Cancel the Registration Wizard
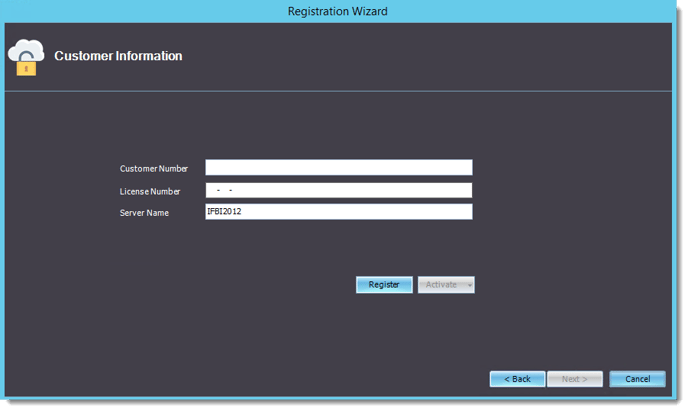Screen dimensions: 688x411 point(637,379)
